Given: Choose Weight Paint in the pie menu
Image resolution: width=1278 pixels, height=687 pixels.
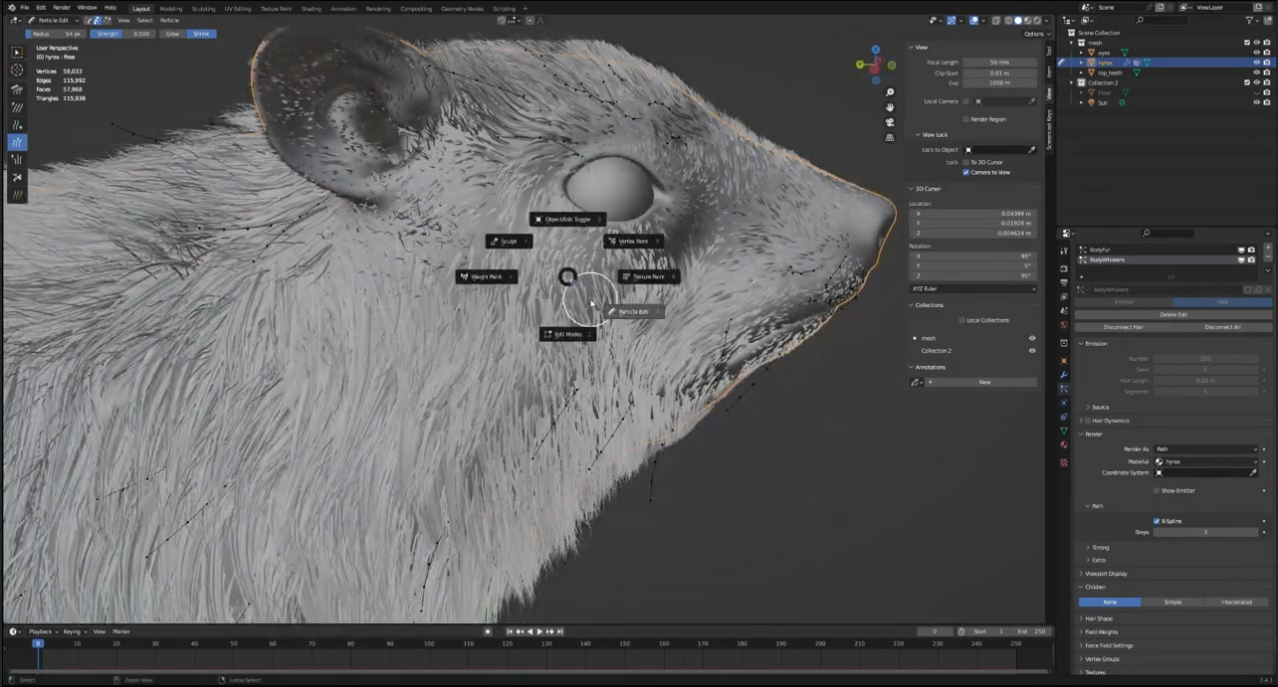Looking at the screenshot, I should pos(486,277).
